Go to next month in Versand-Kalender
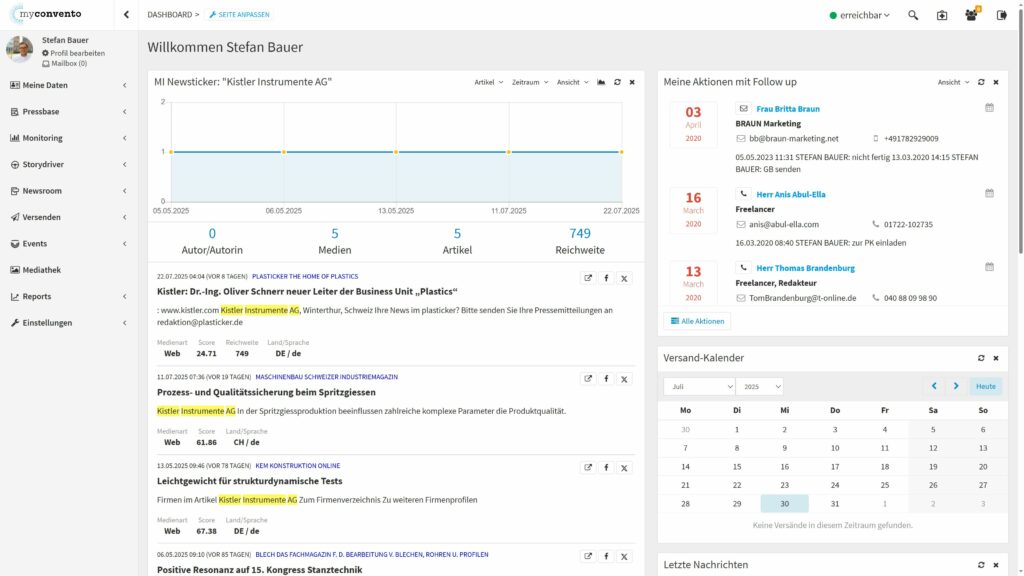1024x576 pixels. [x=956, y=386]
